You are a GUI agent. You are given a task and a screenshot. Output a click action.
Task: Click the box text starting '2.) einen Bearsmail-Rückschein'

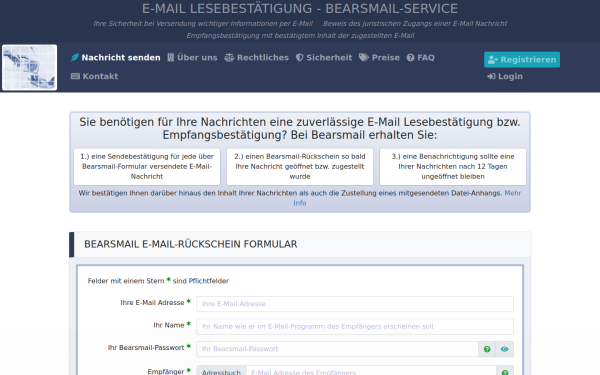(x=300, y=166)
